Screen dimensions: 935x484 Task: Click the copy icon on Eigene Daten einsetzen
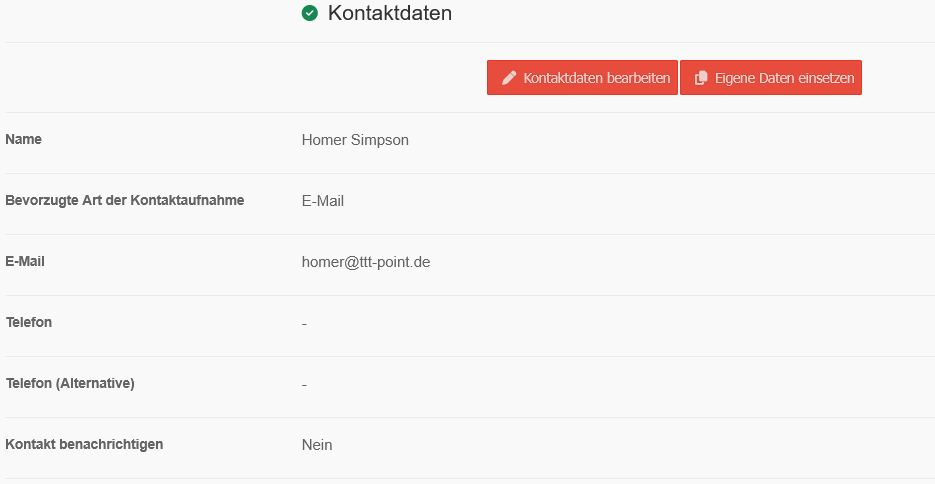click(x=701, y=78)
